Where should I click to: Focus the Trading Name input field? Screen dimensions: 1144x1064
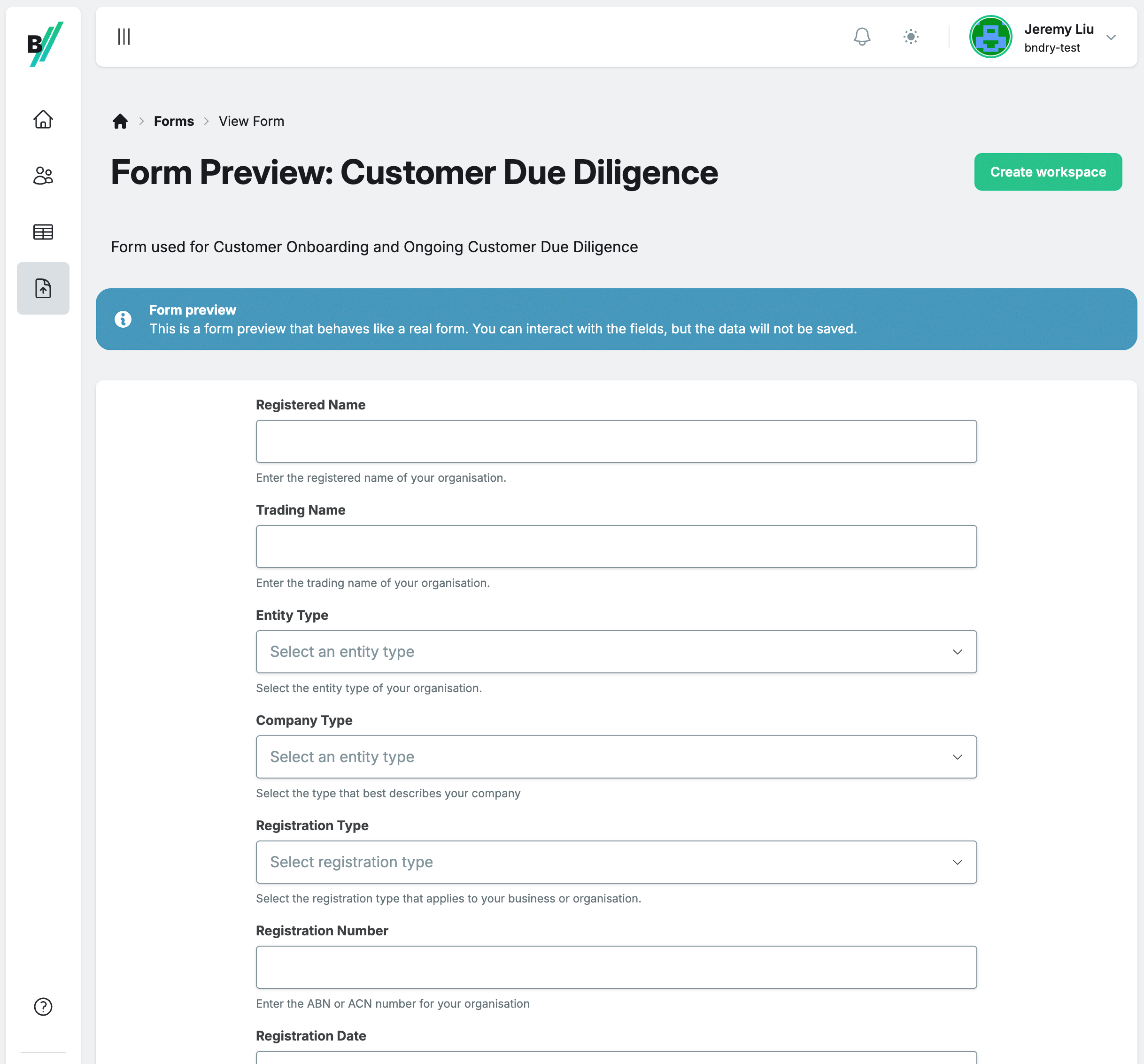616,547
